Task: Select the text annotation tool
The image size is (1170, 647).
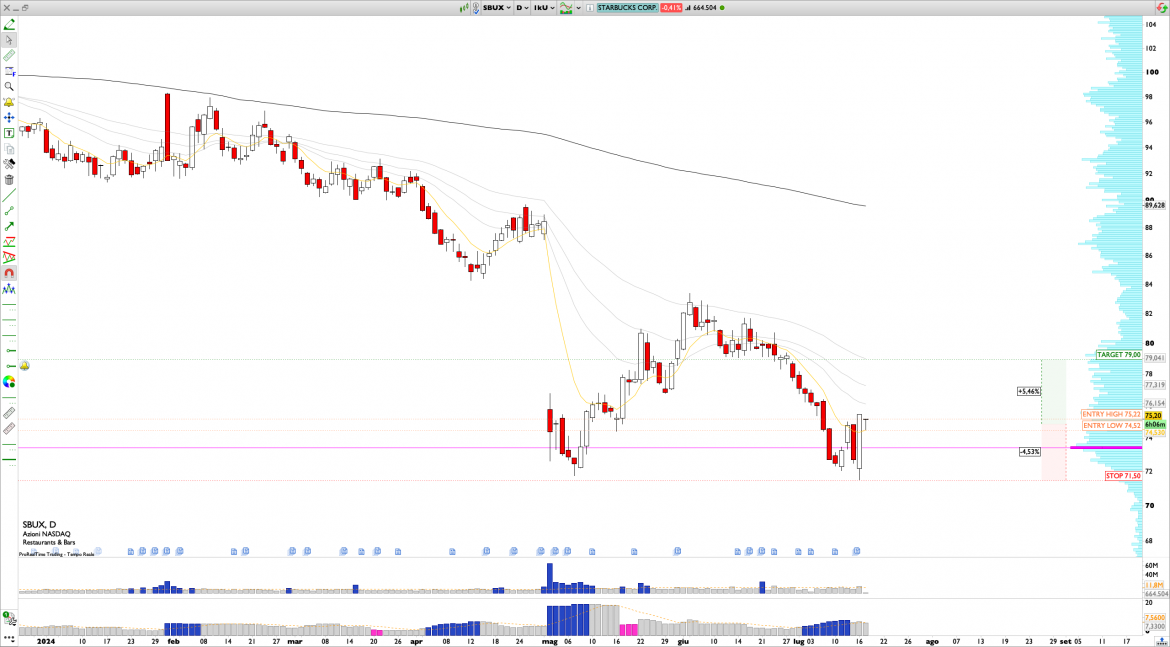Action: 9,132
